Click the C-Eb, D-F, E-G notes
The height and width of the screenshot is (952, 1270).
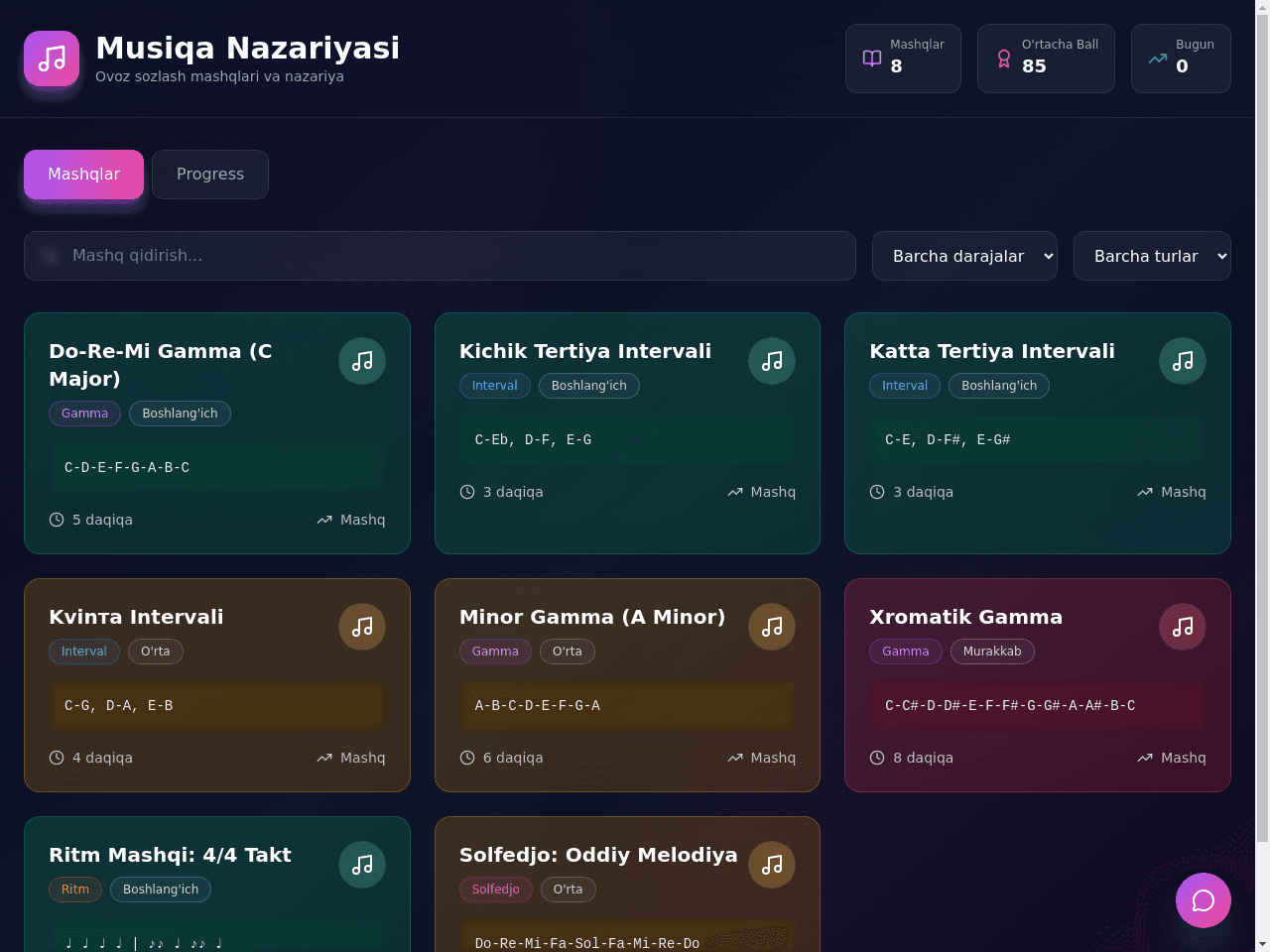click(533, 439)
